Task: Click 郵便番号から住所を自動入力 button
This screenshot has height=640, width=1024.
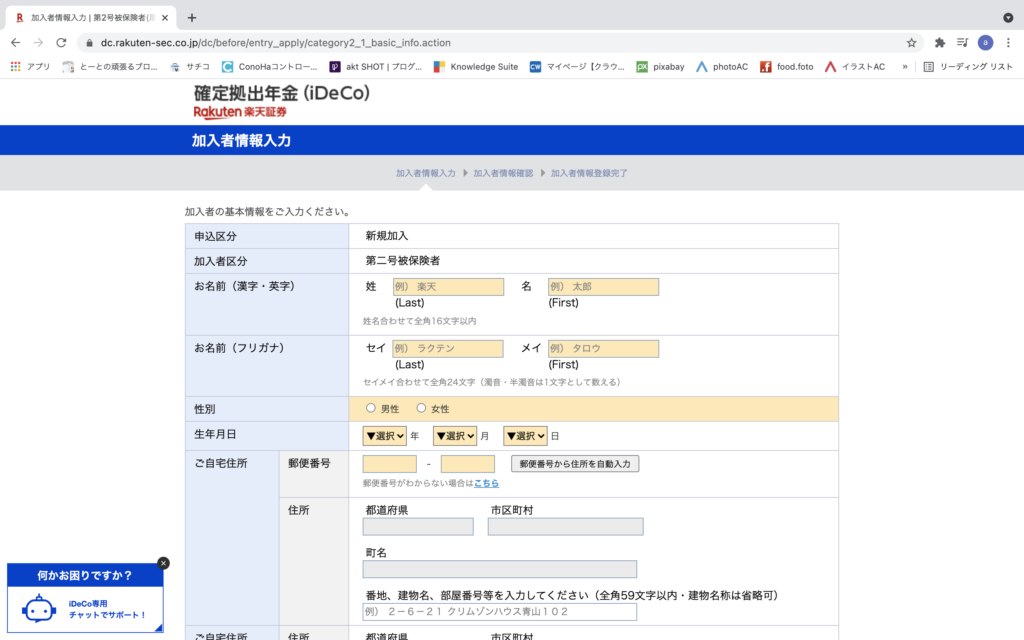Action: [x=575, y=464]
